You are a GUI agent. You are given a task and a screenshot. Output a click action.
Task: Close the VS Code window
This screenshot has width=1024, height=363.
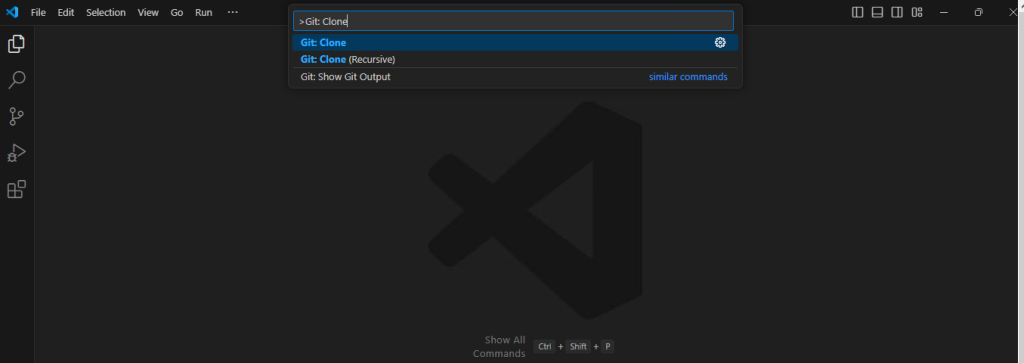pos(1013,12)
